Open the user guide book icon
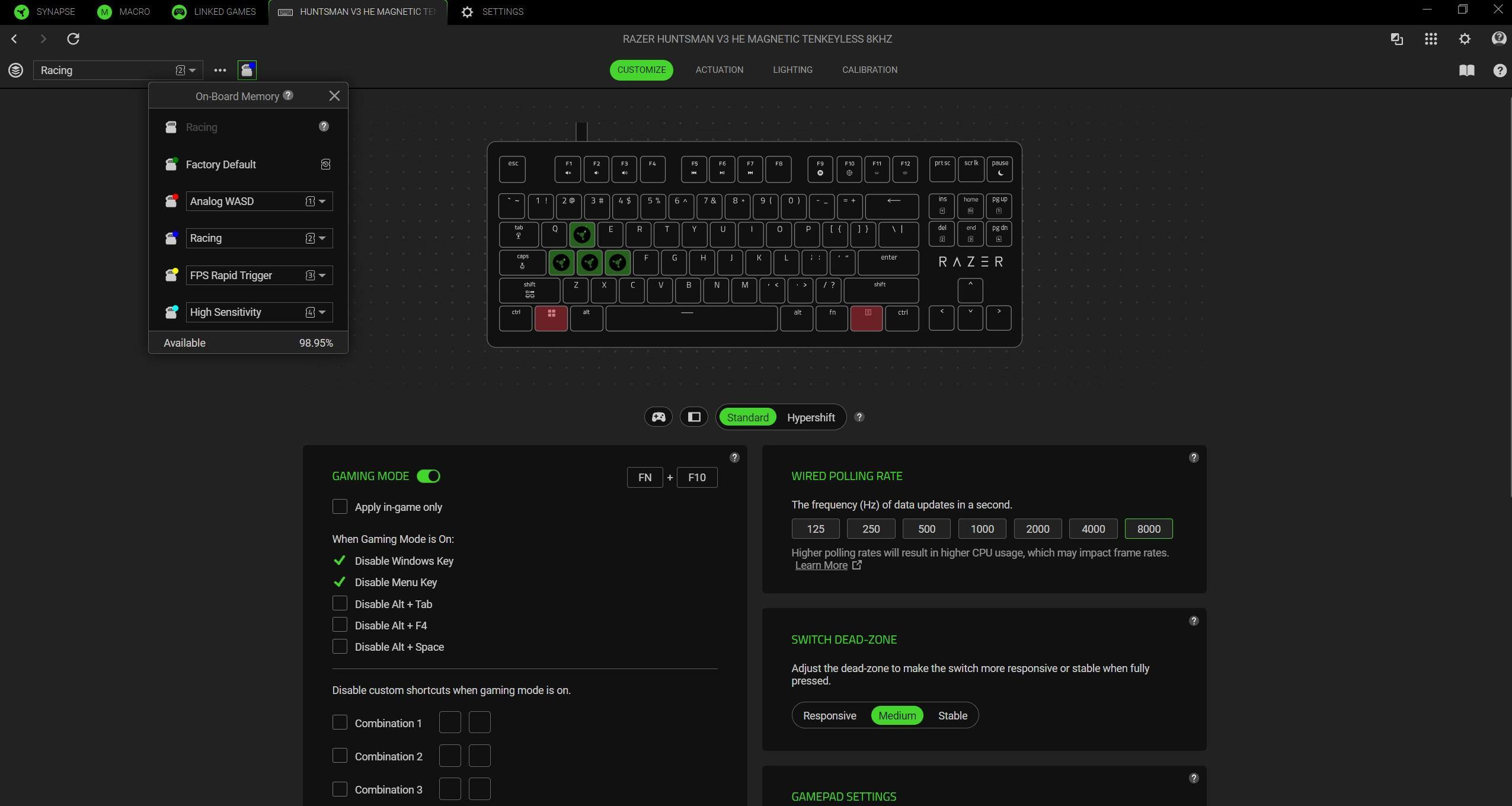1512x806 pixels. [1467, 71]
